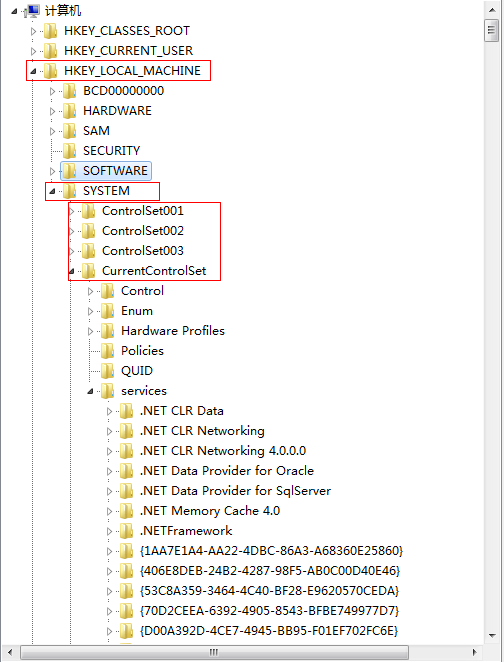
Task: Select the .NETFramework folder icon
Action: click(127, 531)
